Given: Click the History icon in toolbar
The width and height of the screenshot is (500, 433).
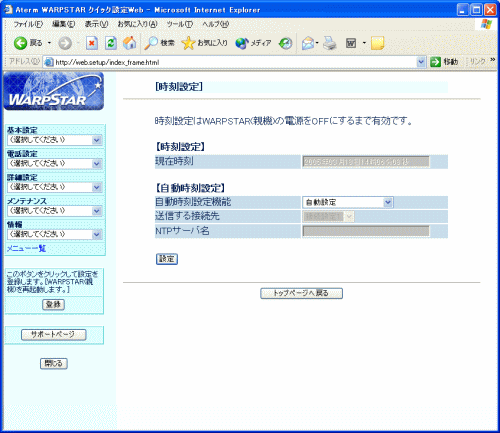Looking at the screenshot, I should pyautogui.click(x=285, y=43).
